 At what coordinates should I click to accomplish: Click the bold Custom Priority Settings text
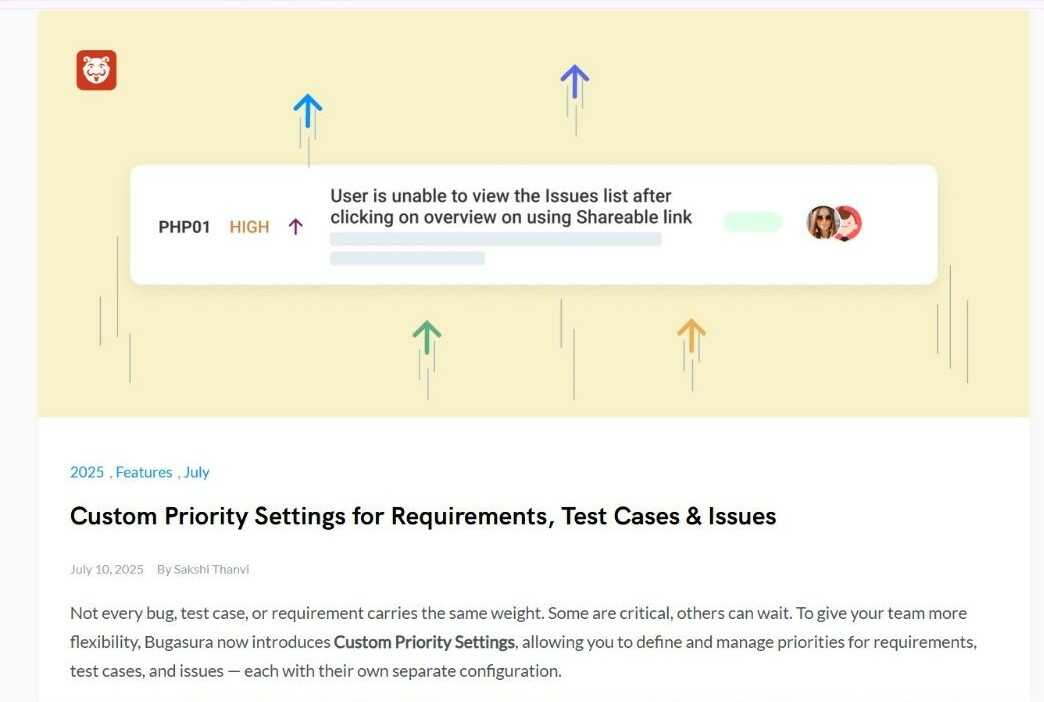[x=424, y=642]
